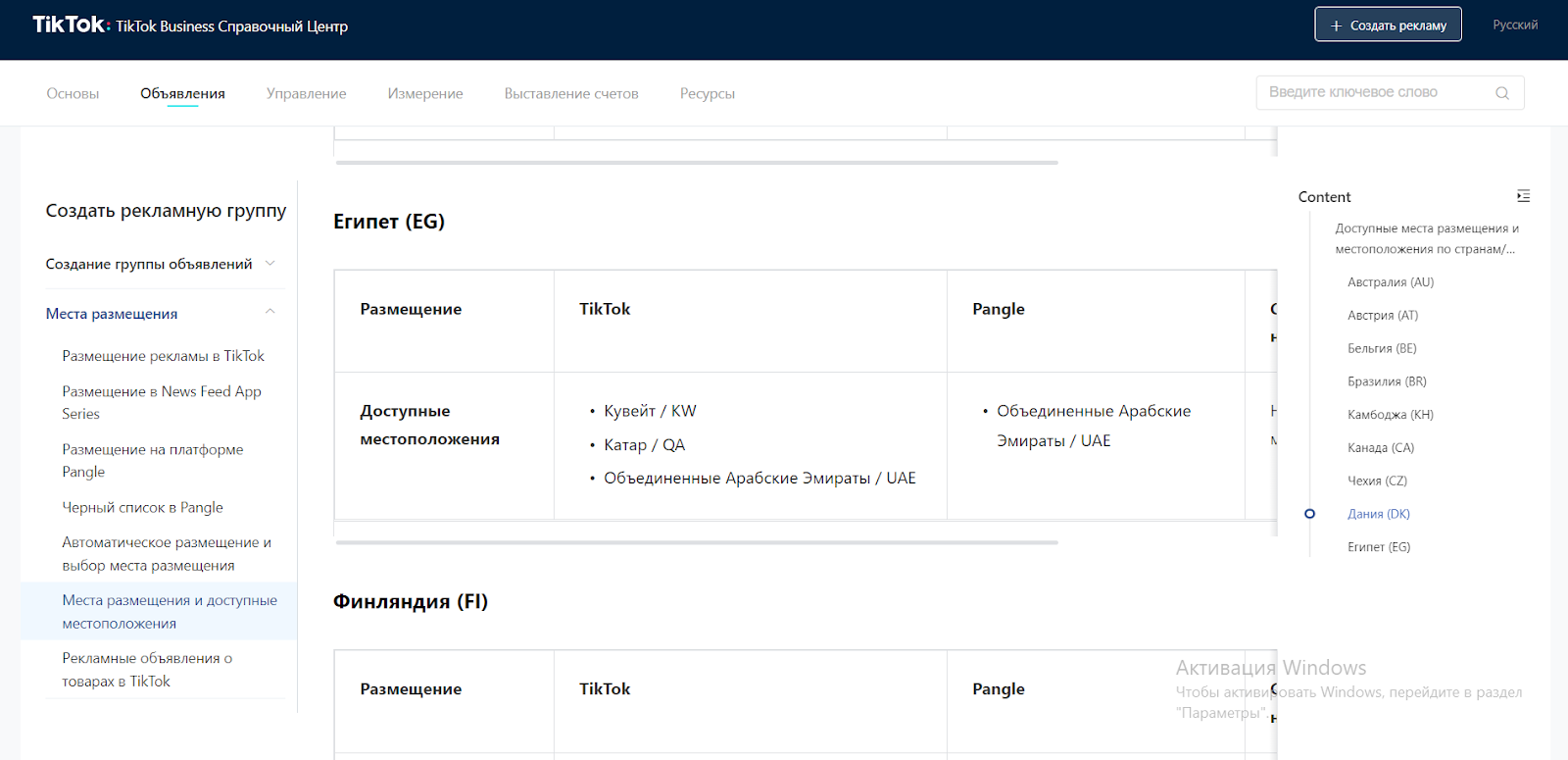Open Размещение рекламы в TikTok
Screen dimensions: 1568x760
(163, 356)
